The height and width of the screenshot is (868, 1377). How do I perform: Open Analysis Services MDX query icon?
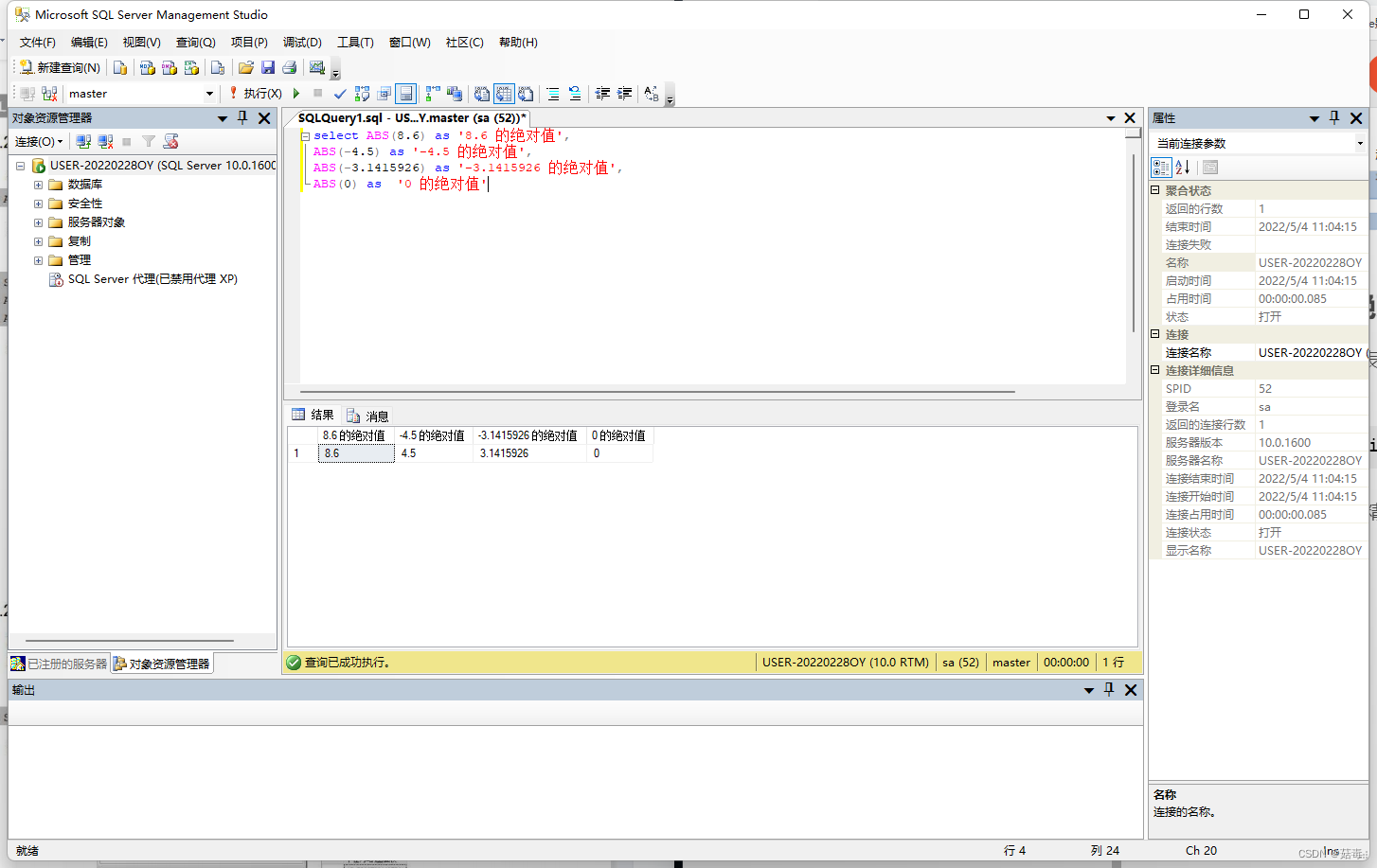click(x=147, y=67)
